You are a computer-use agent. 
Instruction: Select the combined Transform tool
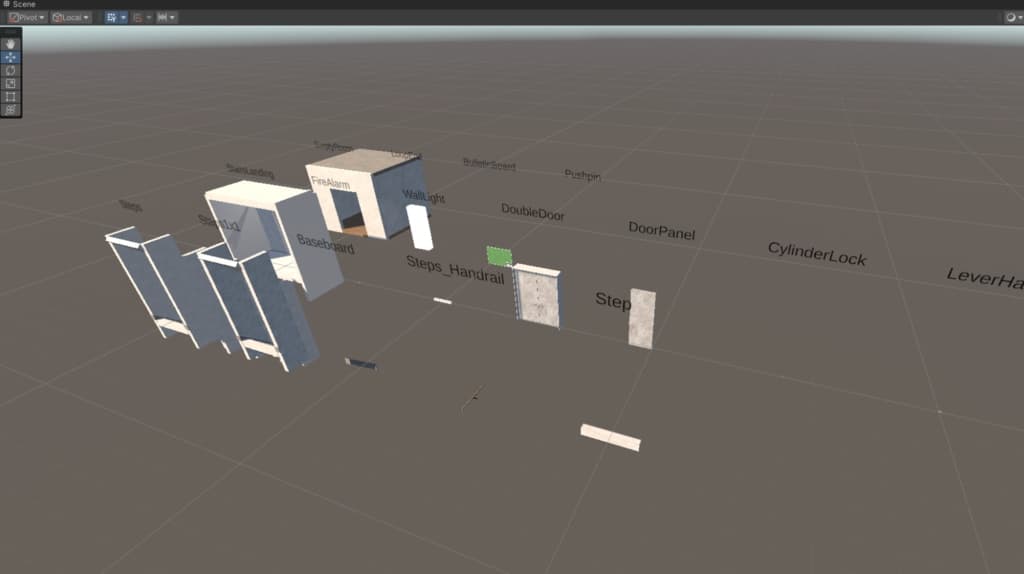click(10, 110)
